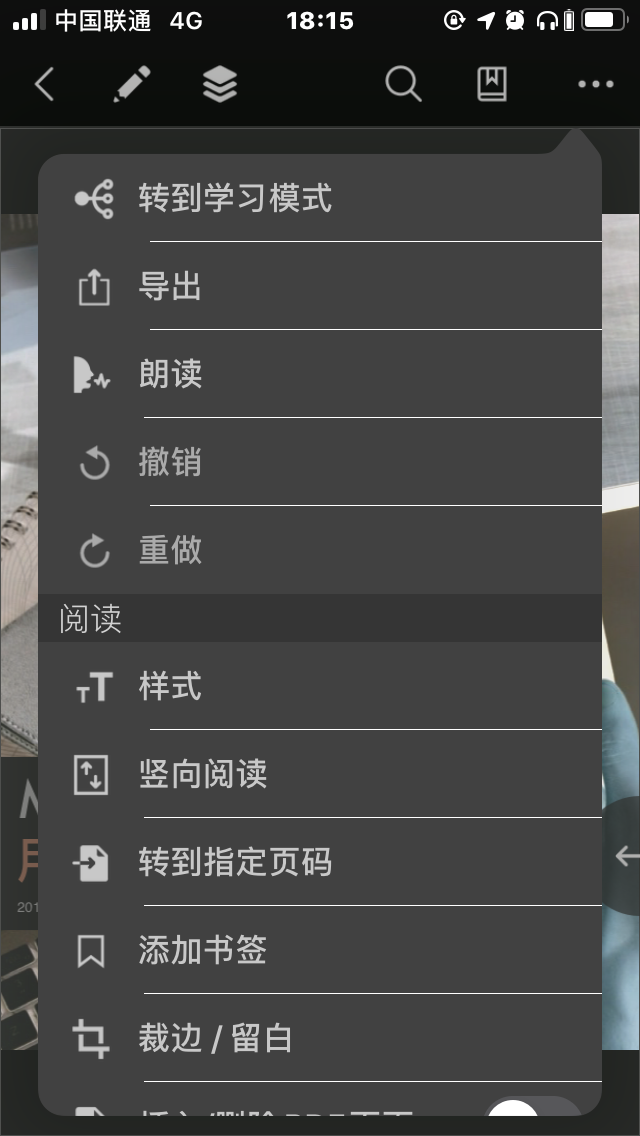Close menu via three-dots more button

pyautogui.click(x=596, y=84)
